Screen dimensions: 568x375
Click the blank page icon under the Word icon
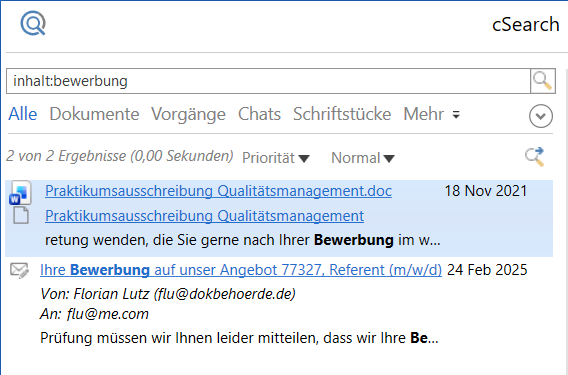(21, 216)
